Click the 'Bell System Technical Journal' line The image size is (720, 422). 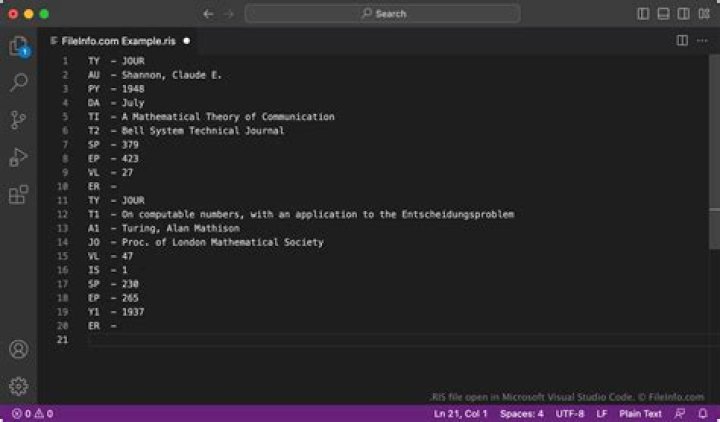coord(186,130)
